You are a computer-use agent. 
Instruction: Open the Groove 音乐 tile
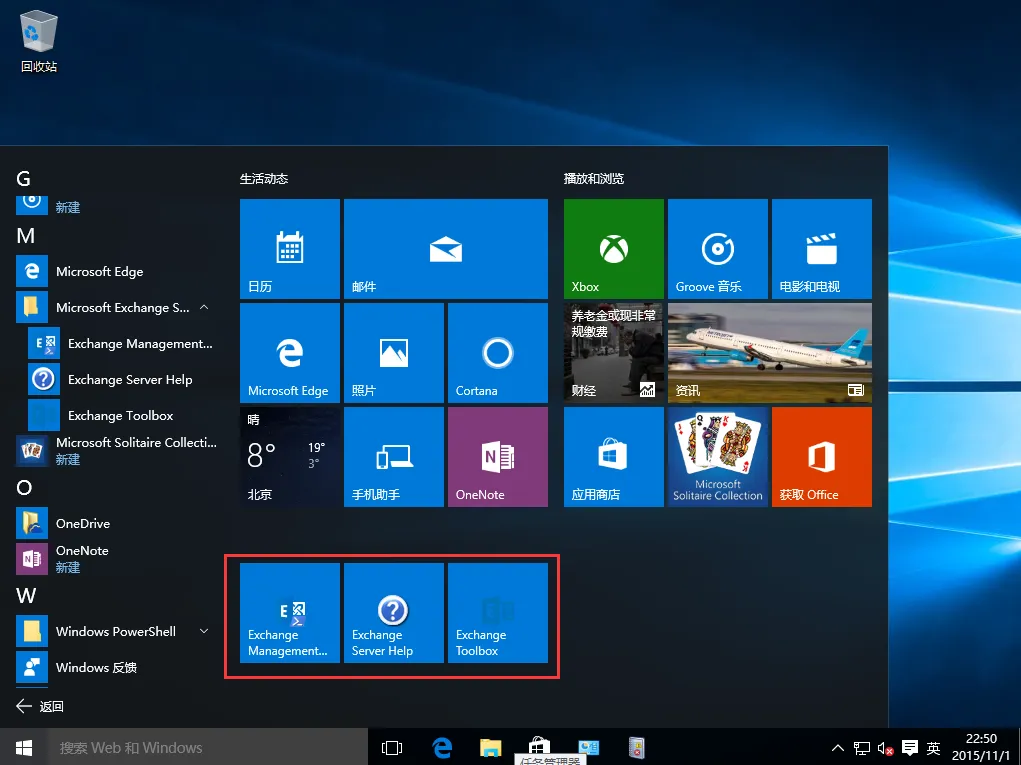coord(718,249)
